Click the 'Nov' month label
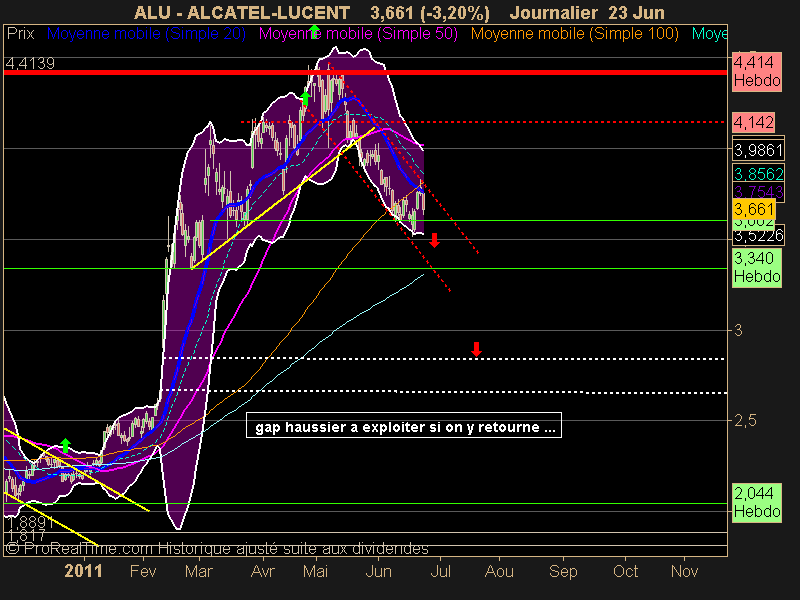800x600 pixels. (x=684, y=571)
